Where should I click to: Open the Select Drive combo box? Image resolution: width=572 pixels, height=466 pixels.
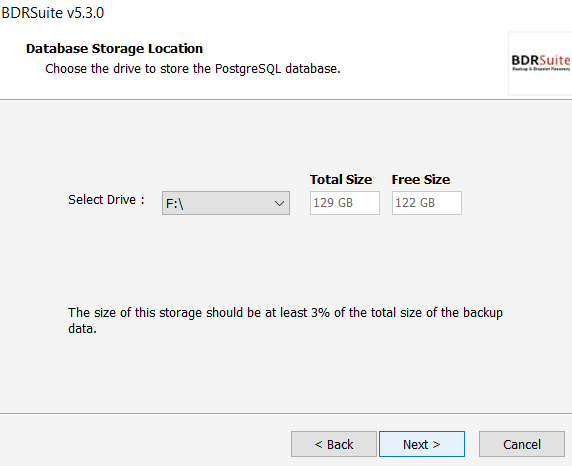226,203
